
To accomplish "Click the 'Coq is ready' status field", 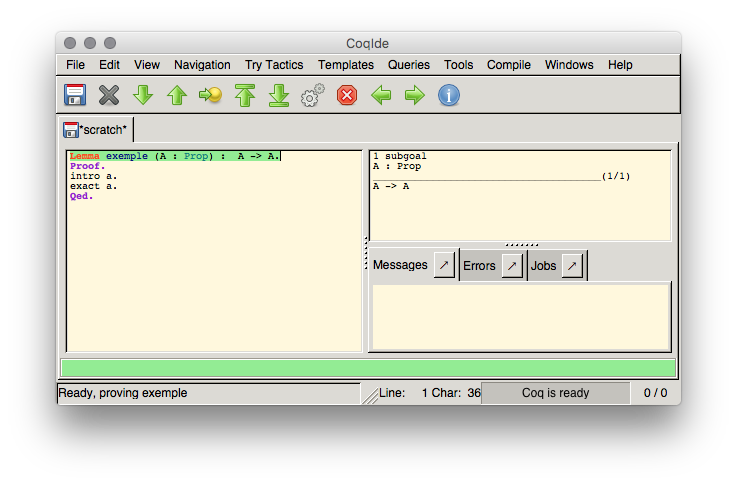I will click(555, 393).
